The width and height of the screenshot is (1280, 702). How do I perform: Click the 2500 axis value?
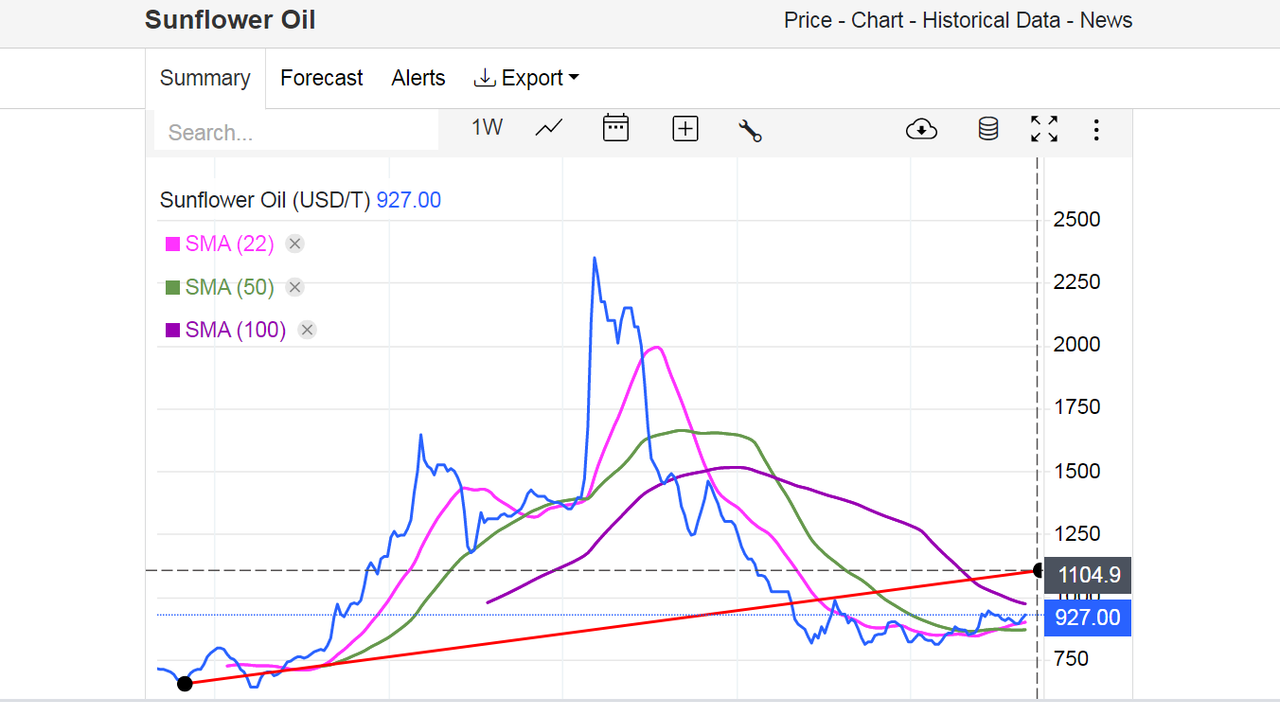[1077, 219]
